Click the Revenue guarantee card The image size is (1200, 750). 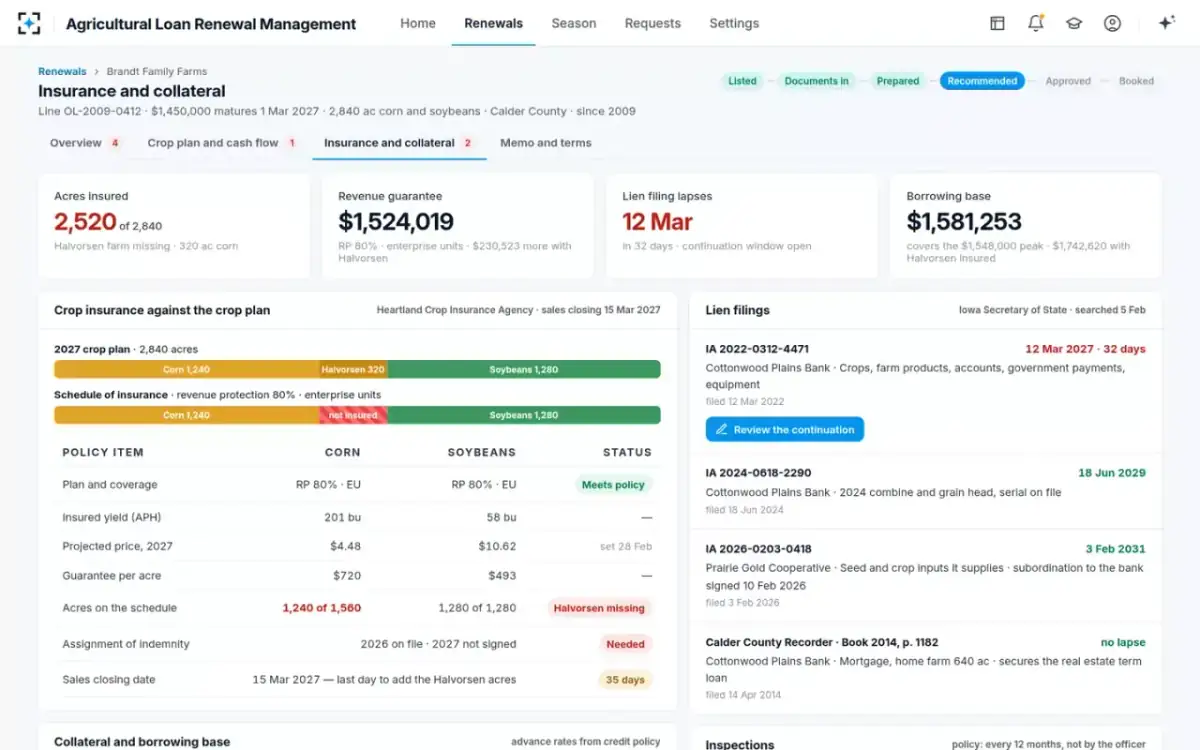click(x=457, y=226)
